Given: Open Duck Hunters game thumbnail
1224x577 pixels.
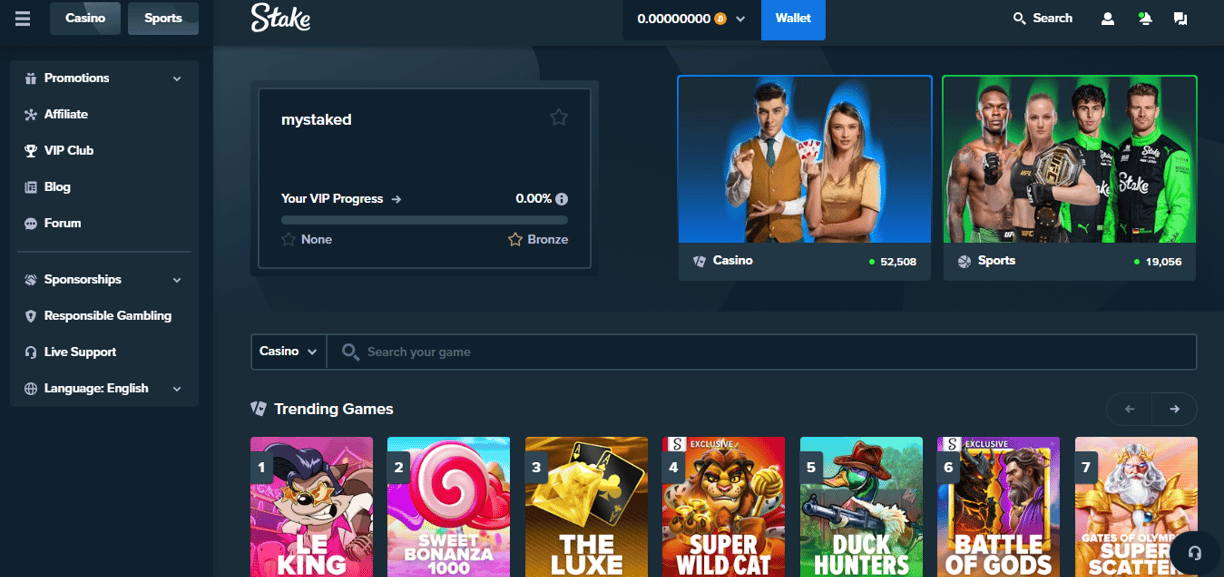Looking at the screenshot, I should tap(861, 507).
